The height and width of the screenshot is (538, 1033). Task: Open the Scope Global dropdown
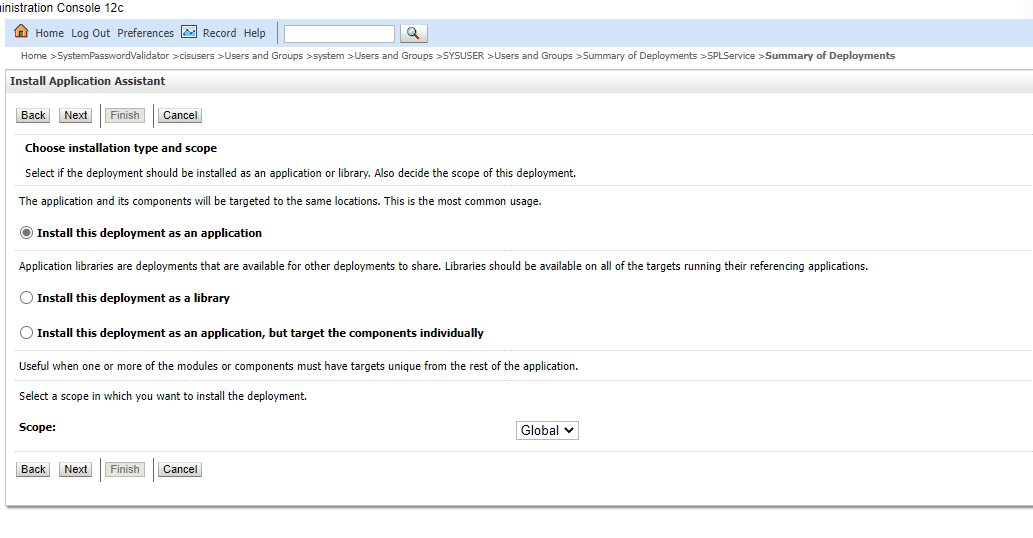(x=547, y=430)
